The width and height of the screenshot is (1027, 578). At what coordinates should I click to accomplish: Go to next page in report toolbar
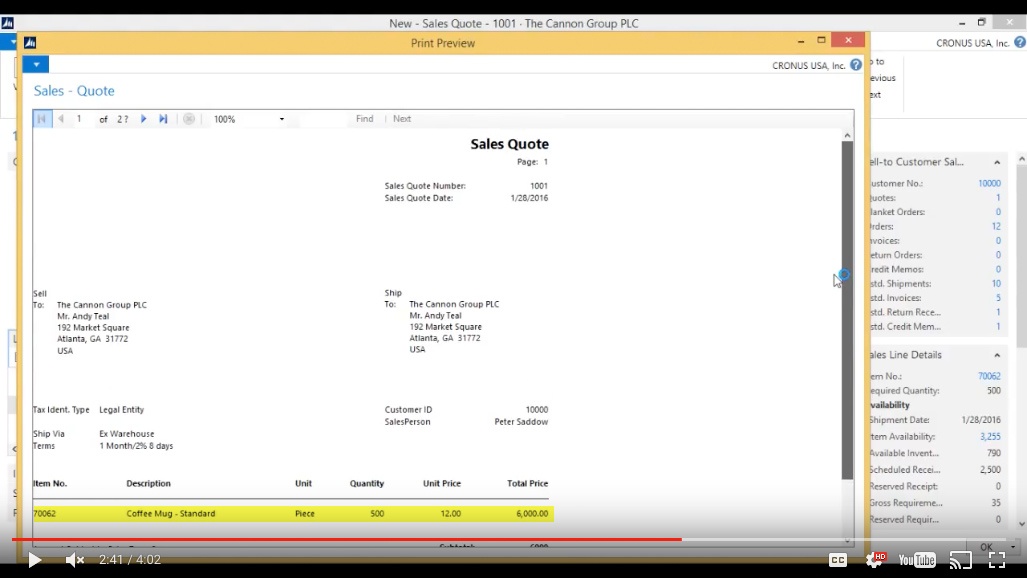143,119
